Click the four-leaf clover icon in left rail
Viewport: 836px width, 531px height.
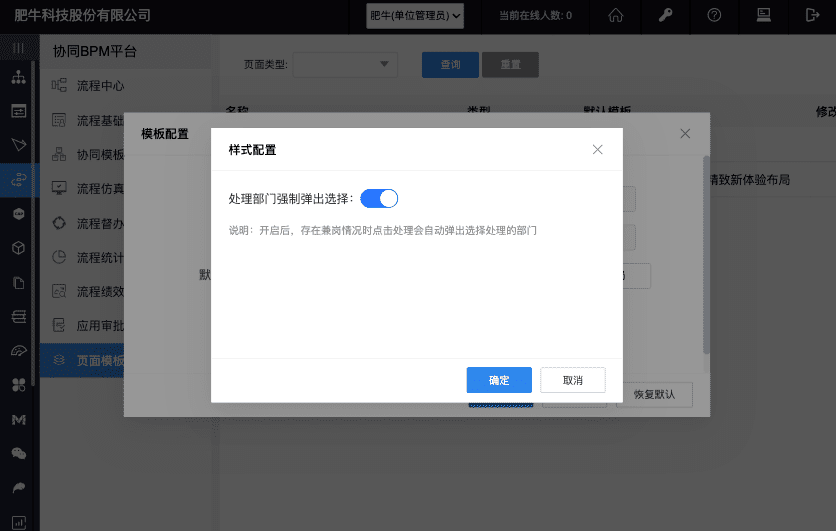click(19, 385)
